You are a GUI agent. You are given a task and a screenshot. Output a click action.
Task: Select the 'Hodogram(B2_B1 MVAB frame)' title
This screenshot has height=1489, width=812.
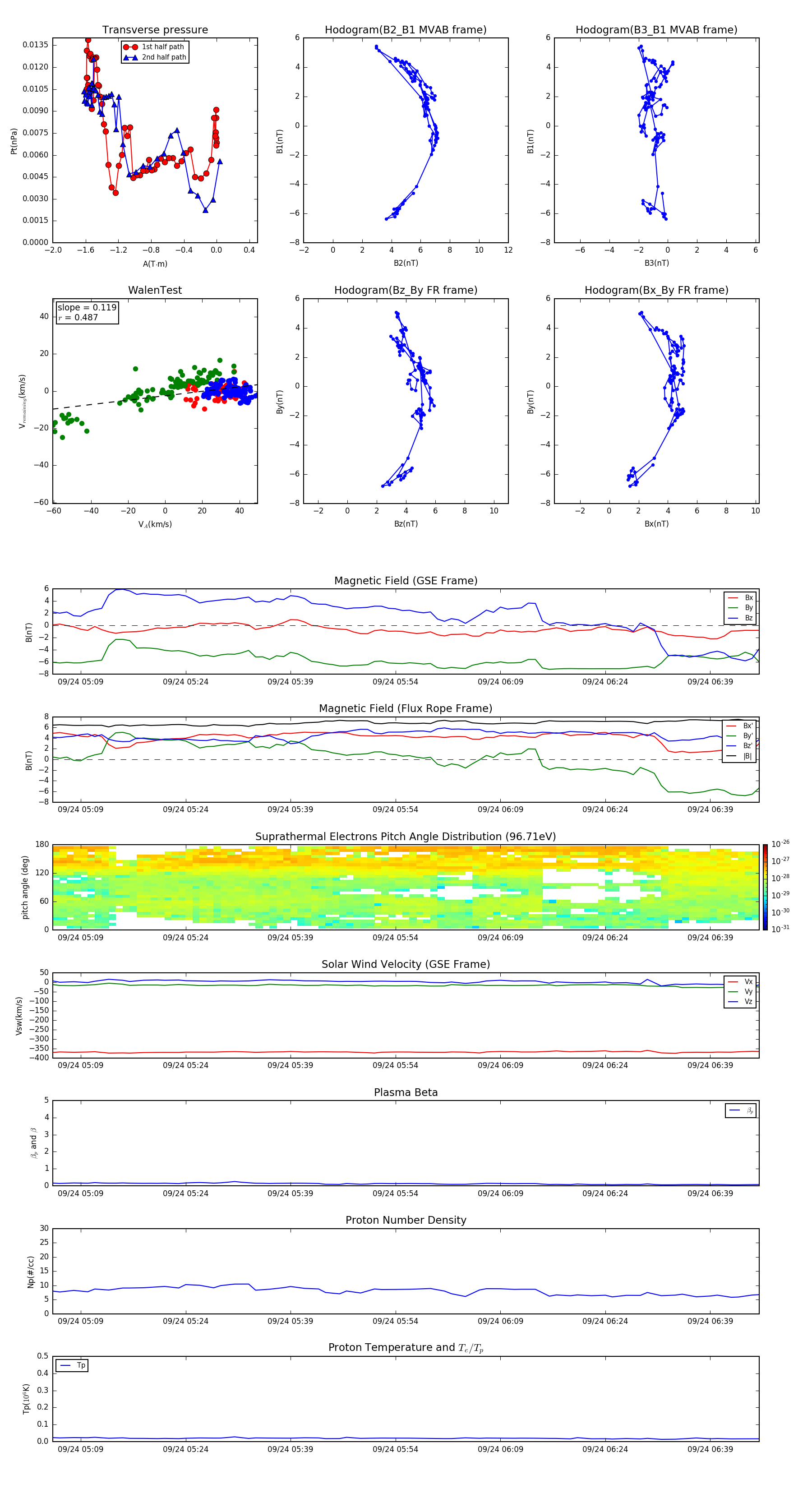tap(406, 30)
